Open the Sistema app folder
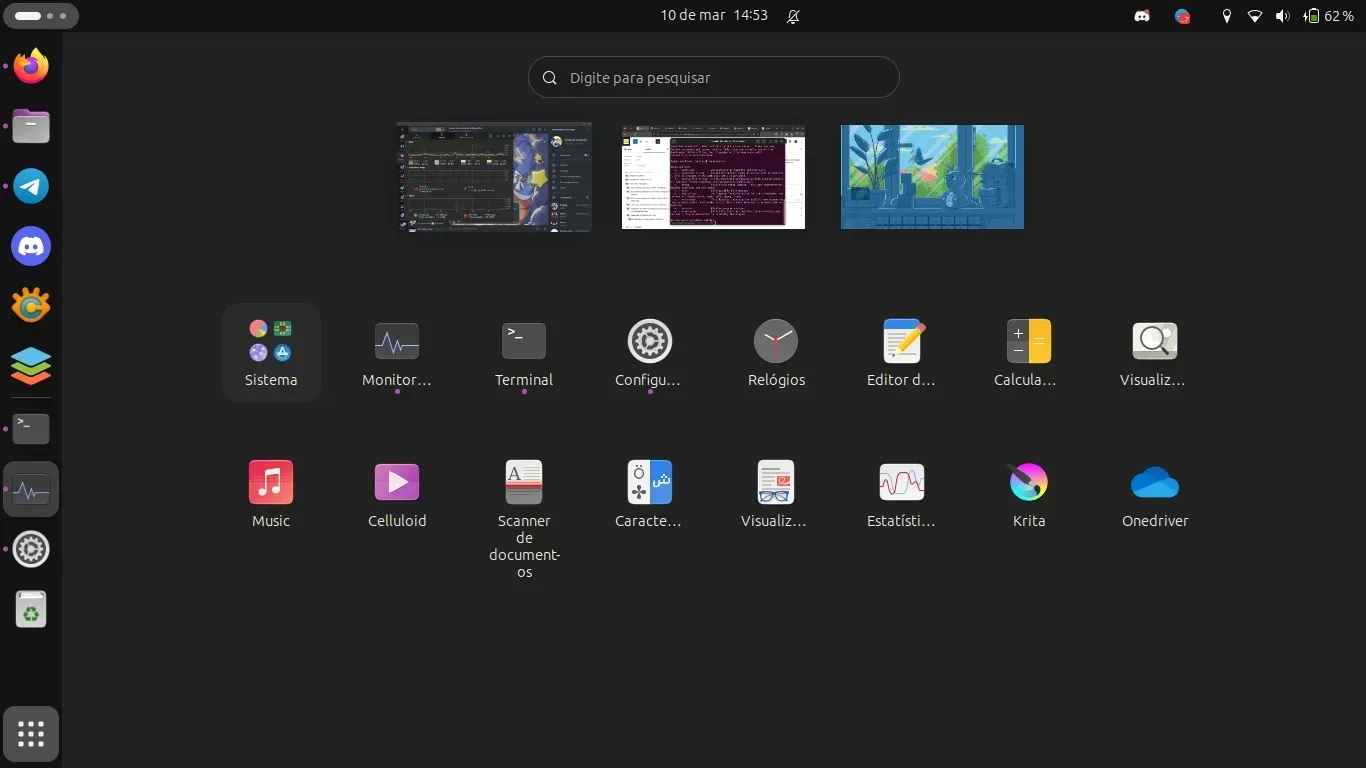Image resolution: width=1366 pixels, height=768 pixels. coord(271,352)
